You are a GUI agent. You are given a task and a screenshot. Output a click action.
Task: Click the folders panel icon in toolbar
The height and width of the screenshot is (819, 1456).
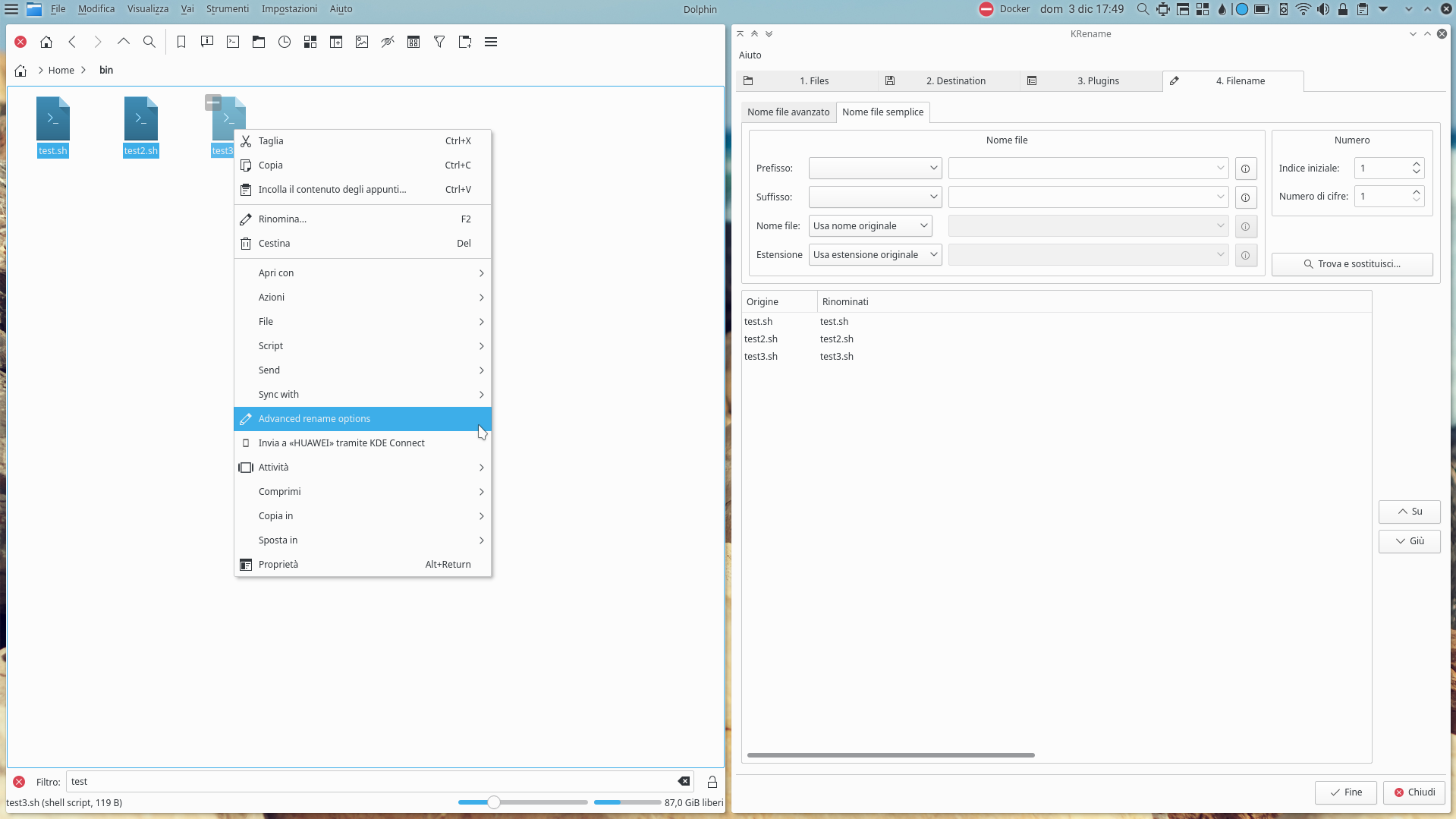pyautogui.click(x=259, y=42)
